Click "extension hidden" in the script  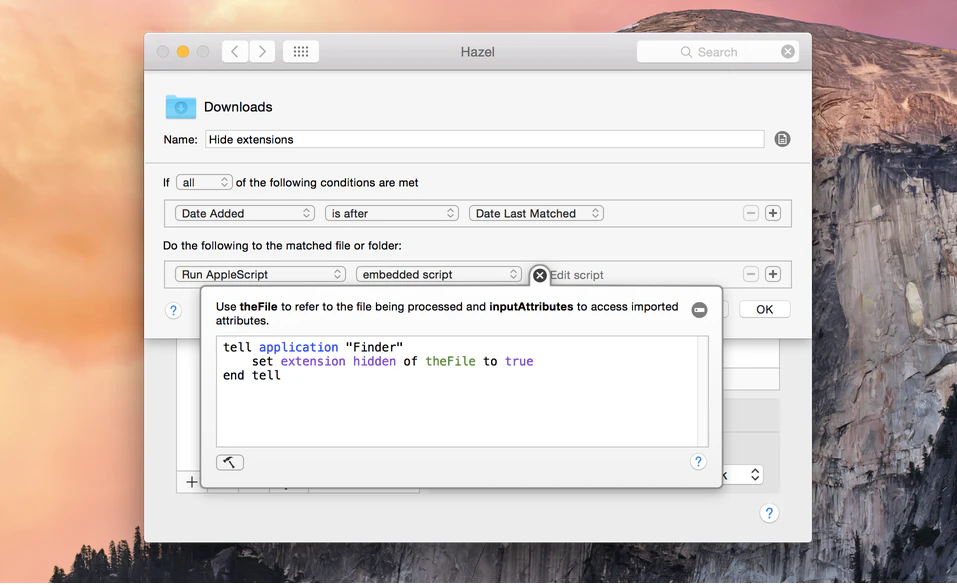338,361
